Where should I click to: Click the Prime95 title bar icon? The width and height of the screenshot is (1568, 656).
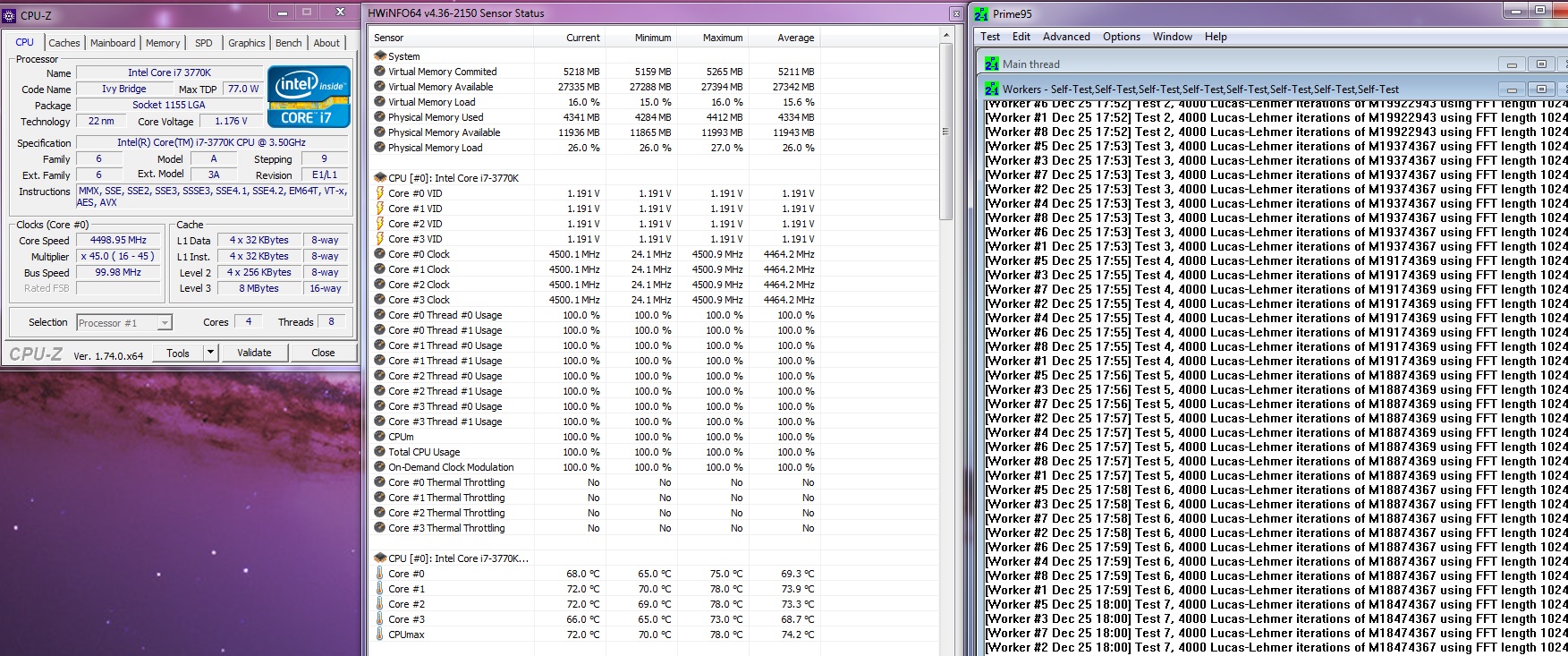pyautogui.click(x=981, y=13)
